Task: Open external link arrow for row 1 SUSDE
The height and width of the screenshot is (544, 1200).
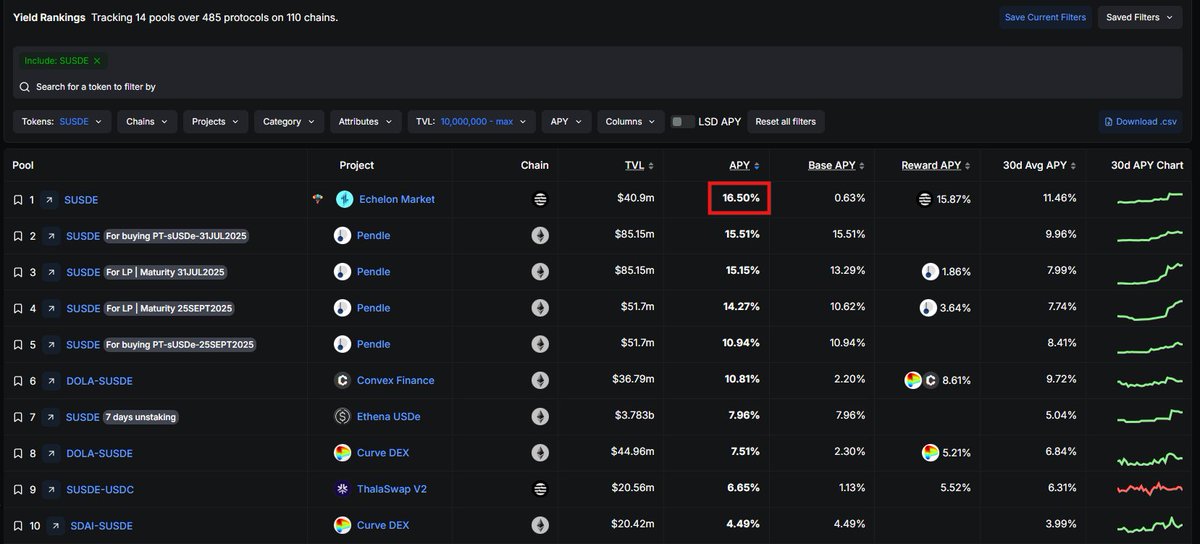Action: [49, 200]
